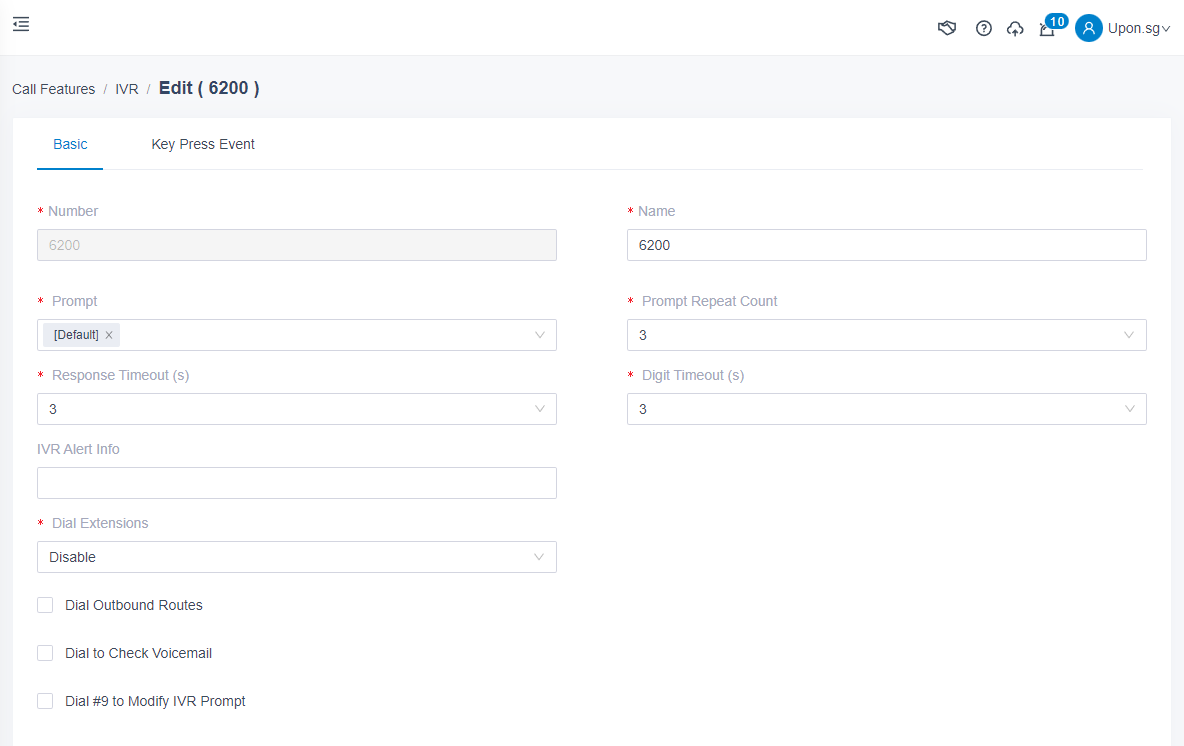This screenshot has width=1184, height=746.
Task: Click the IVR Alert Info input field
Action: pyautogui.click(x=296, y=483)
